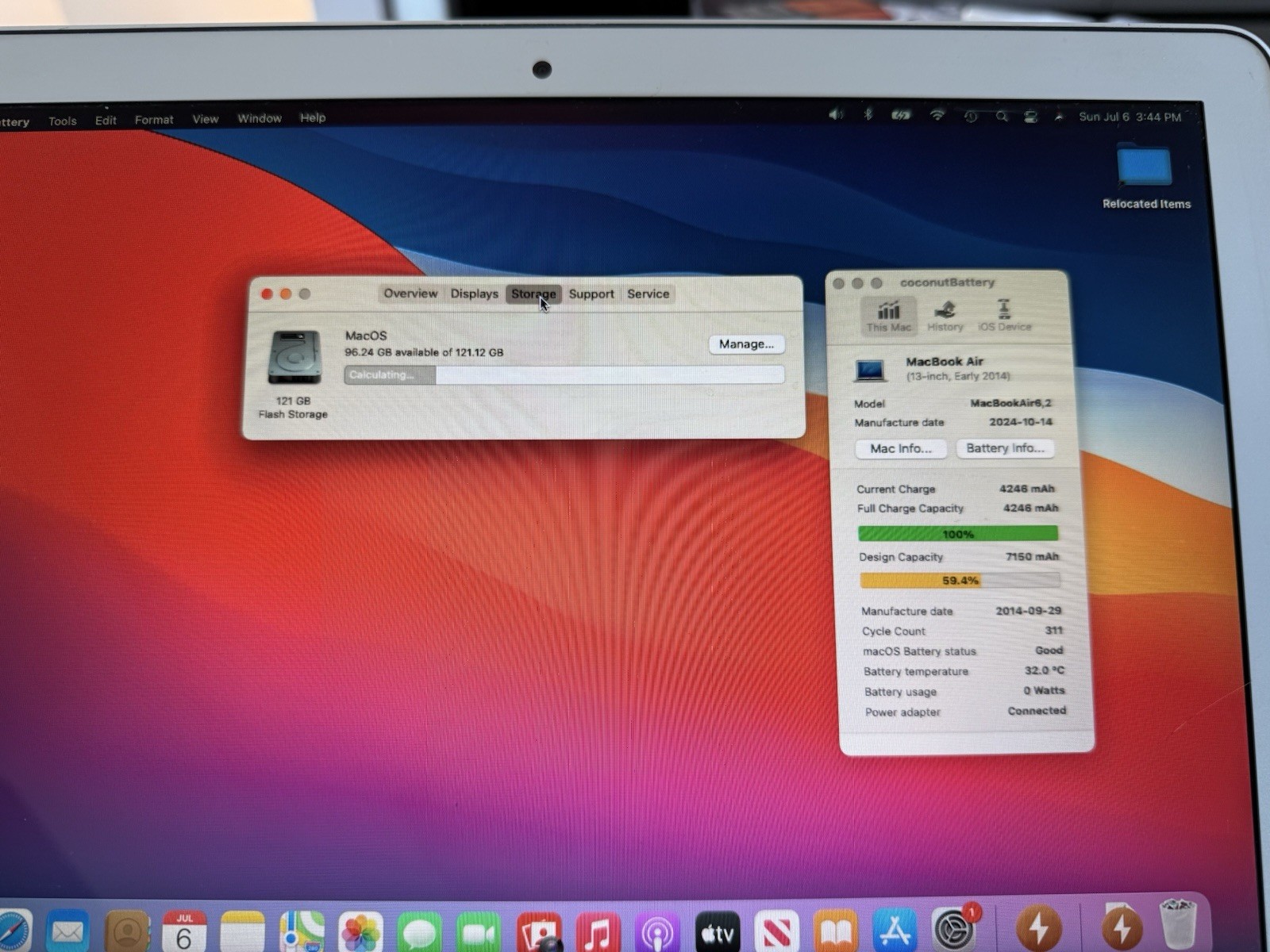1270x952 pixels.
Task: Click the Battery temperature value 32.0 °C
Action: pyautogui.click(x=1044, y=670)
